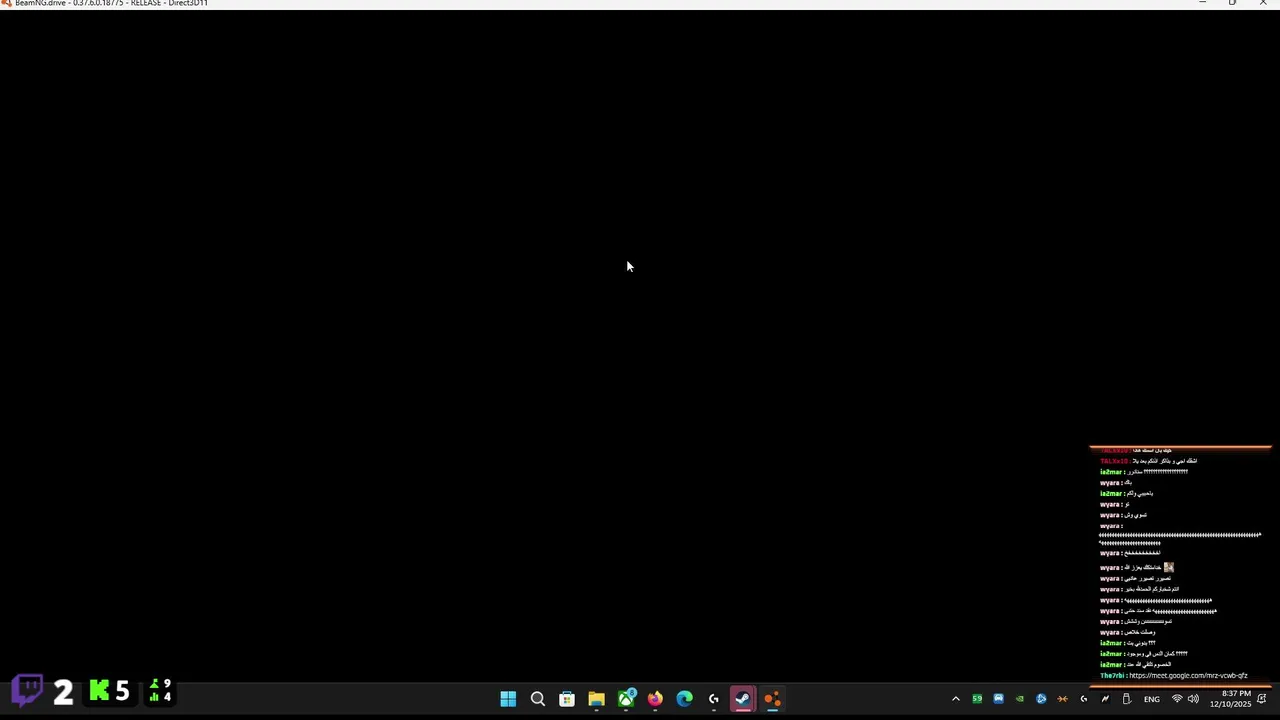The height and width of the screenshot is (720, 1280).
Task: Open the blue circular tray icon
Action: pos(1041,699)
